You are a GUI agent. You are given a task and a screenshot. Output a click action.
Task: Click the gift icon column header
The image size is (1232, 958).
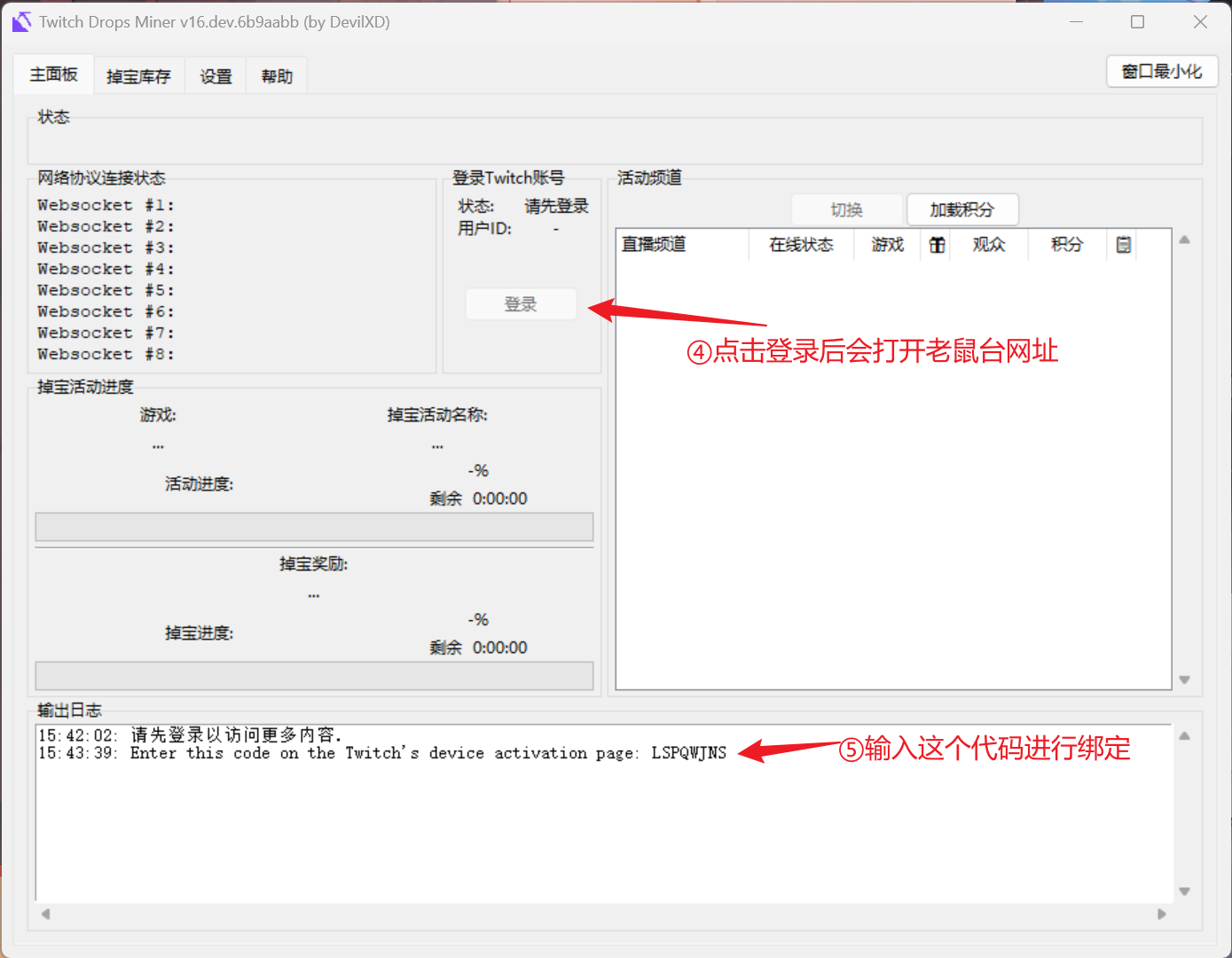[x=937, y=245]
